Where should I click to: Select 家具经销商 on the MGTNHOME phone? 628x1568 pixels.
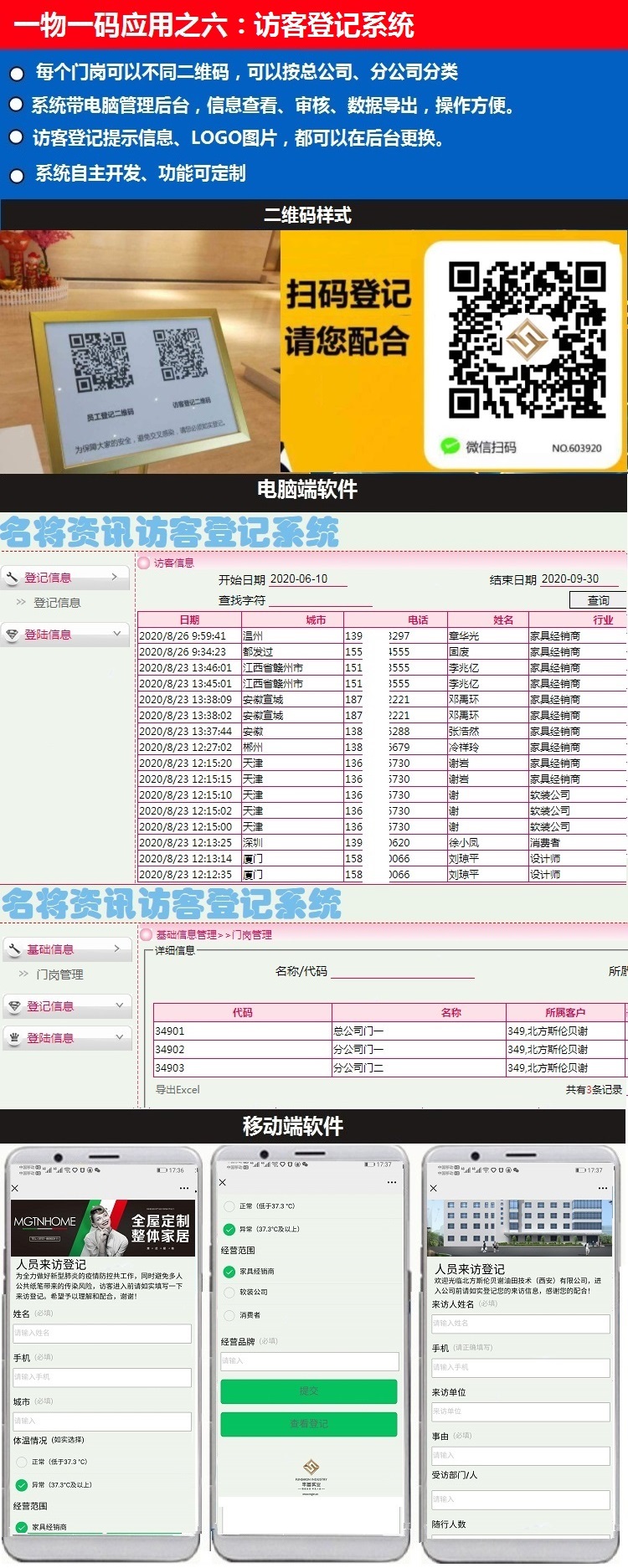click(x=22, y=1527)
